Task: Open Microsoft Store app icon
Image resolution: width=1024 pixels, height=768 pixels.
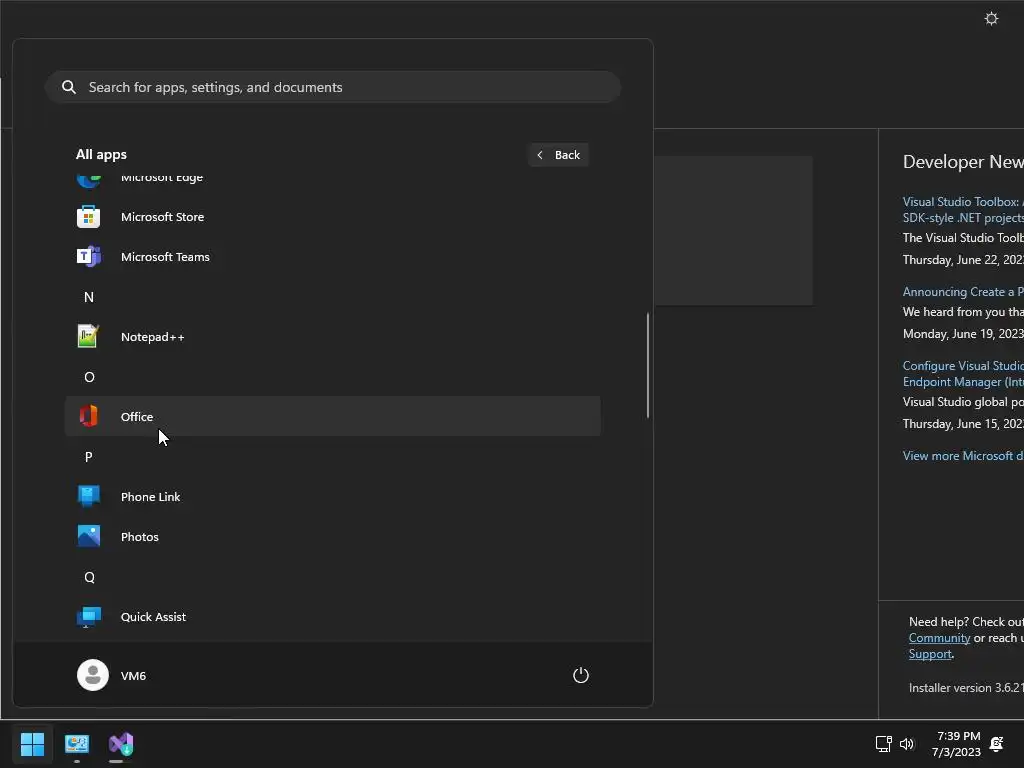Action: (x=88, y=217)
